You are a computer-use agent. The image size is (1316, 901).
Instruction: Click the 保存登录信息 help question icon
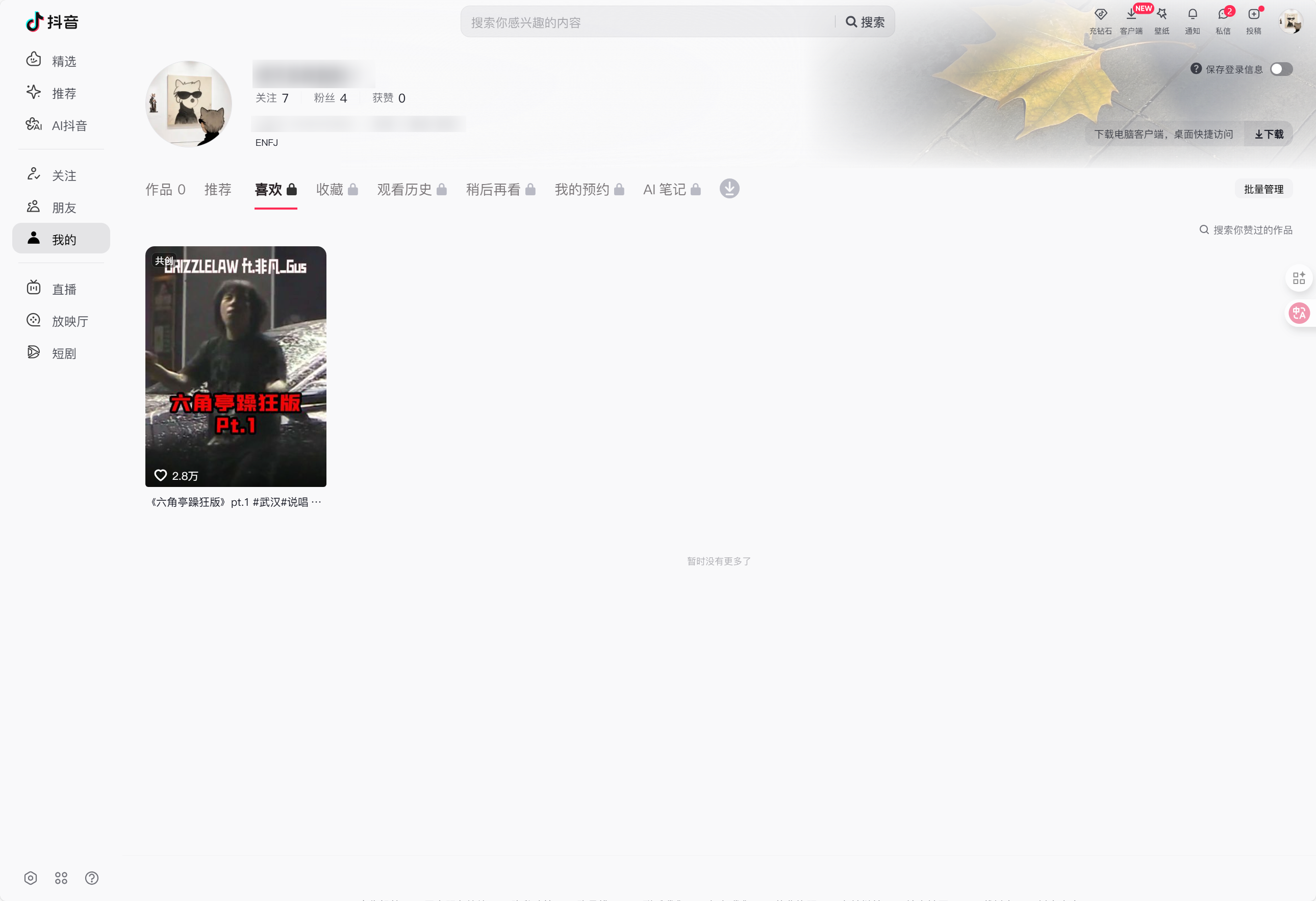pos(1196,68)
